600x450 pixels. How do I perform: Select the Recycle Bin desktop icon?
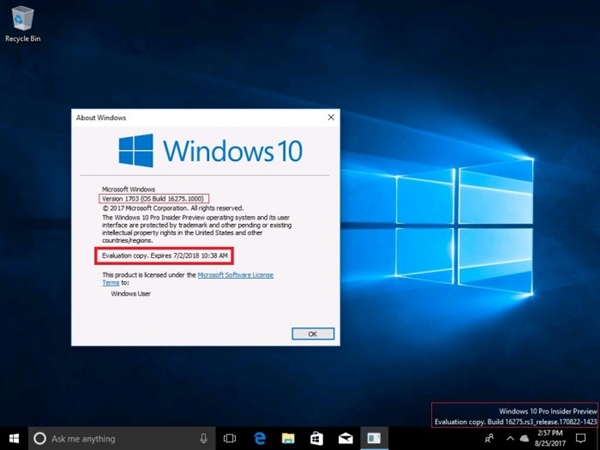click(x=22, y=22)
